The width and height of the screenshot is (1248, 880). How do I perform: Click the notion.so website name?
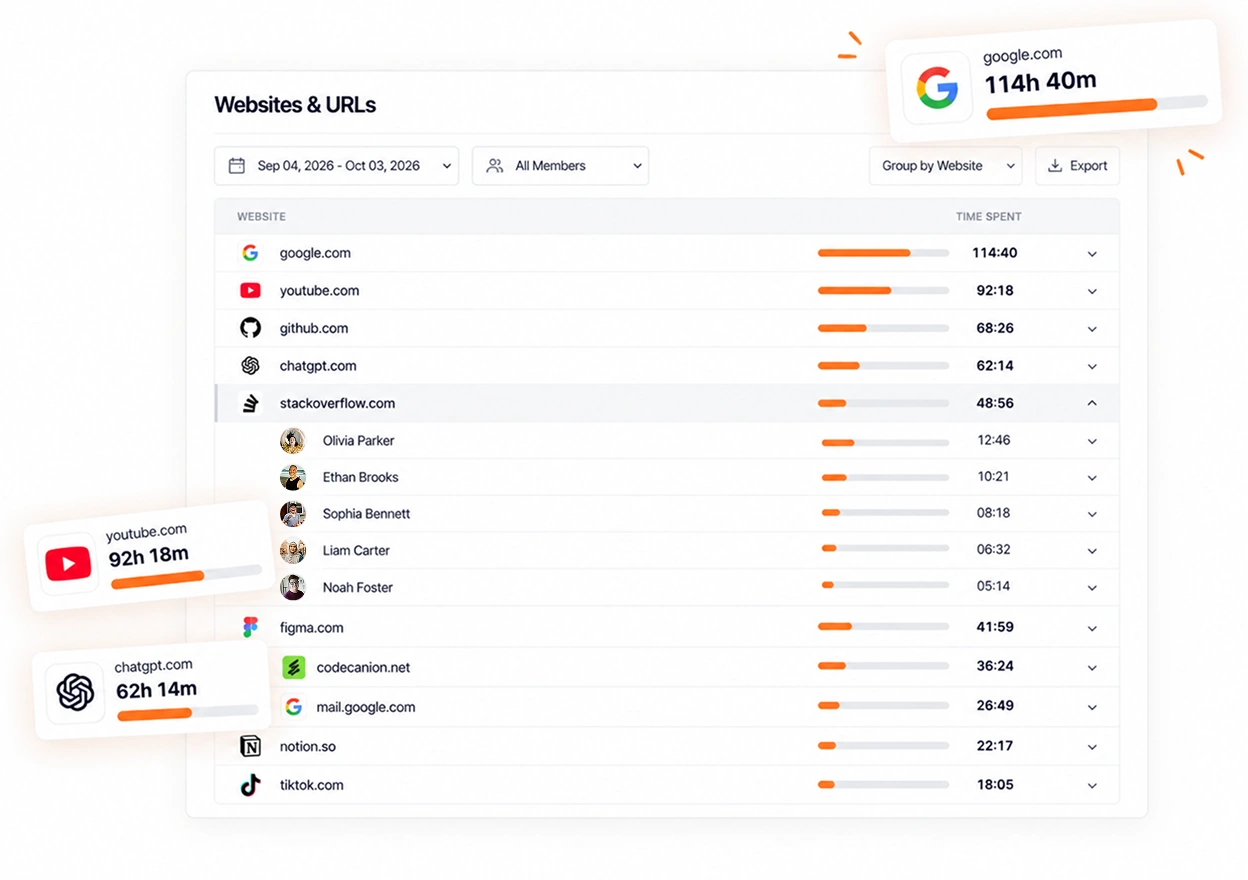coord(307,746)
